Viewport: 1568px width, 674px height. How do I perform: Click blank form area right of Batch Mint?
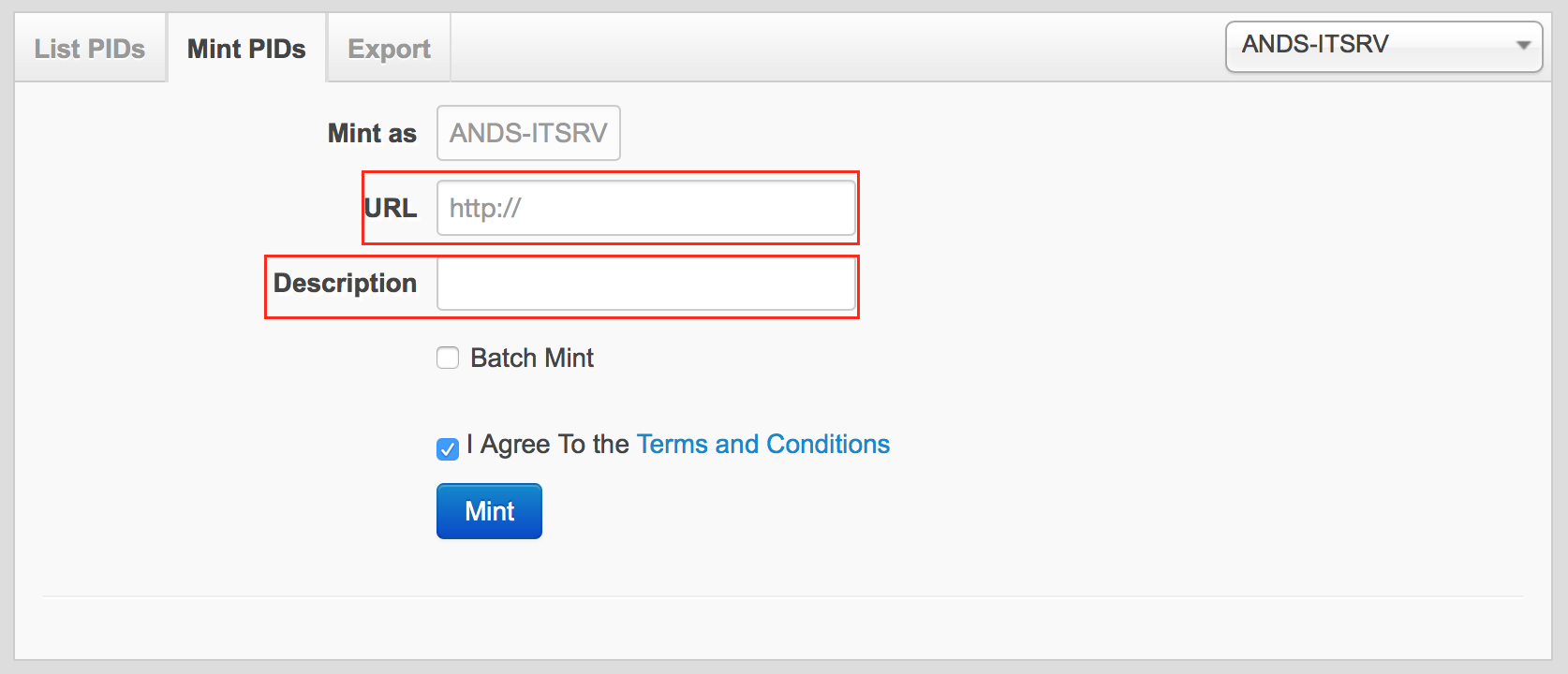click(x=1030, y=358)
